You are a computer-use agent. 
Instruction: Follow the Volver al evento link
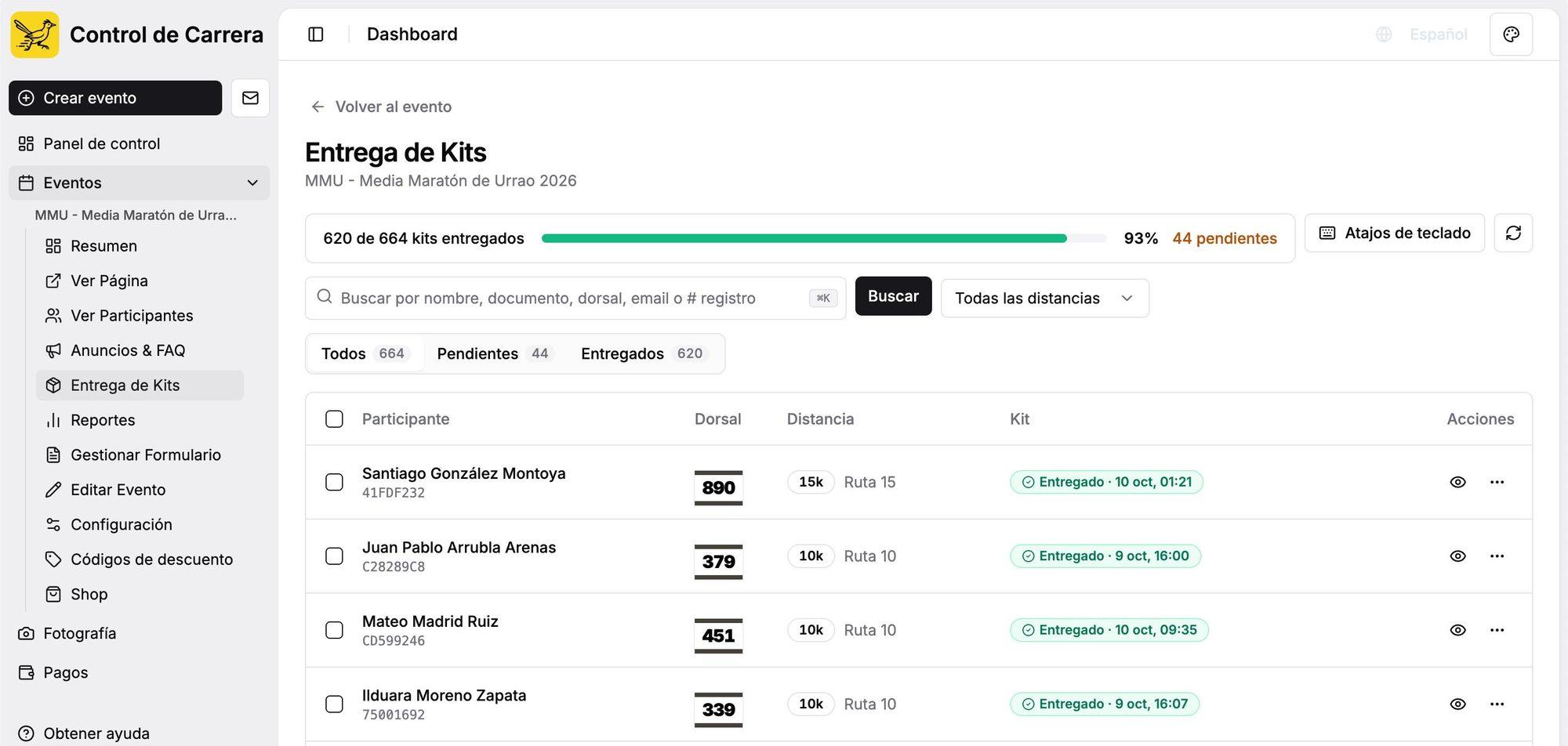382,107
